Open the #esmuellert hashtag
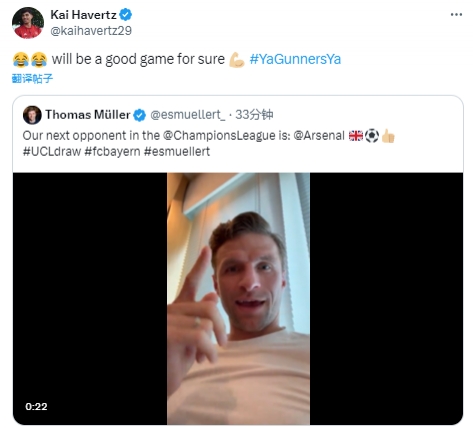Viewport: 473px width, 428px height. pyautogui.click(x=177, y=152)
